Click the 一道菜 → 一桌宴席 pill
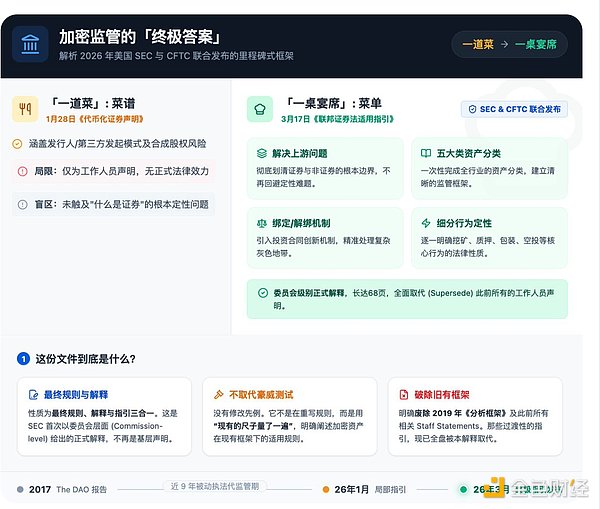 click(509, 44)
